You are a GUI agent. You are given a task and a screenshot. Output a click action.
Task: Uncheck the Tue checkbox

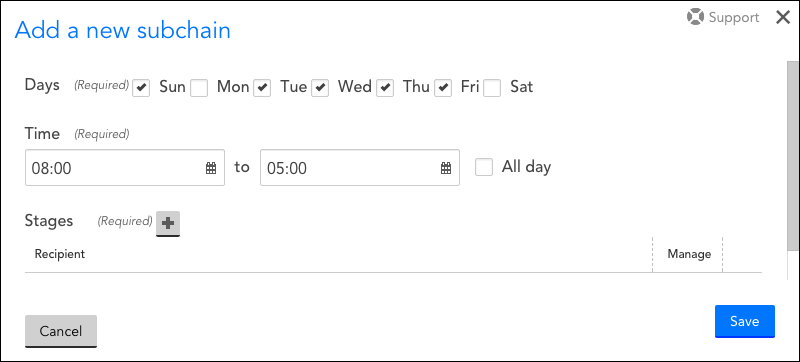click(x=262, y=88)
